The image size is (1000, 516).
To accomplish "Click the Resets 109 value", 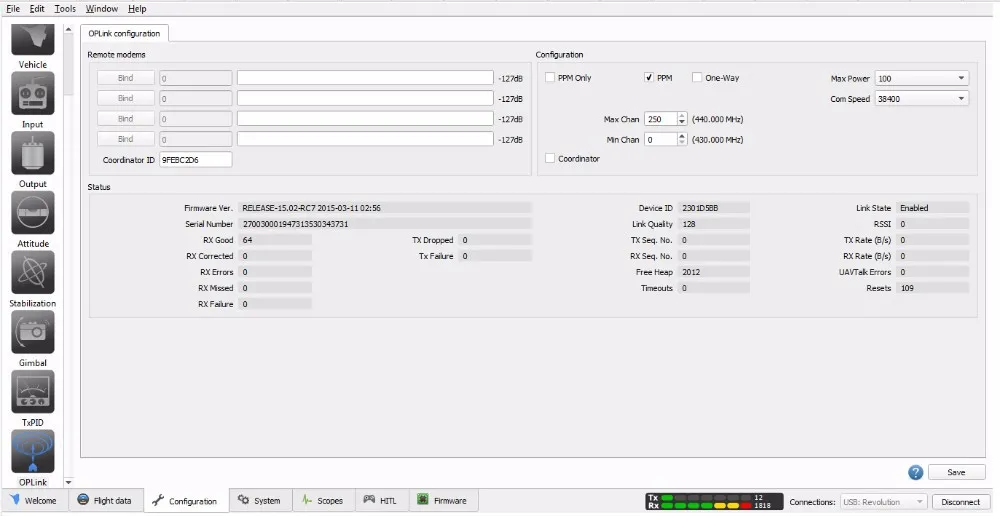I will click(x=932, y=288).
